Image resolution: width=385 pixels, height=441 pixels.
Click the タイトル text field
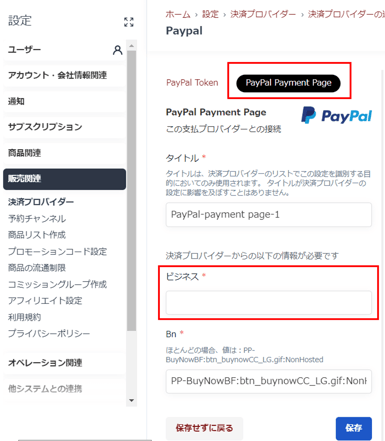269,214
